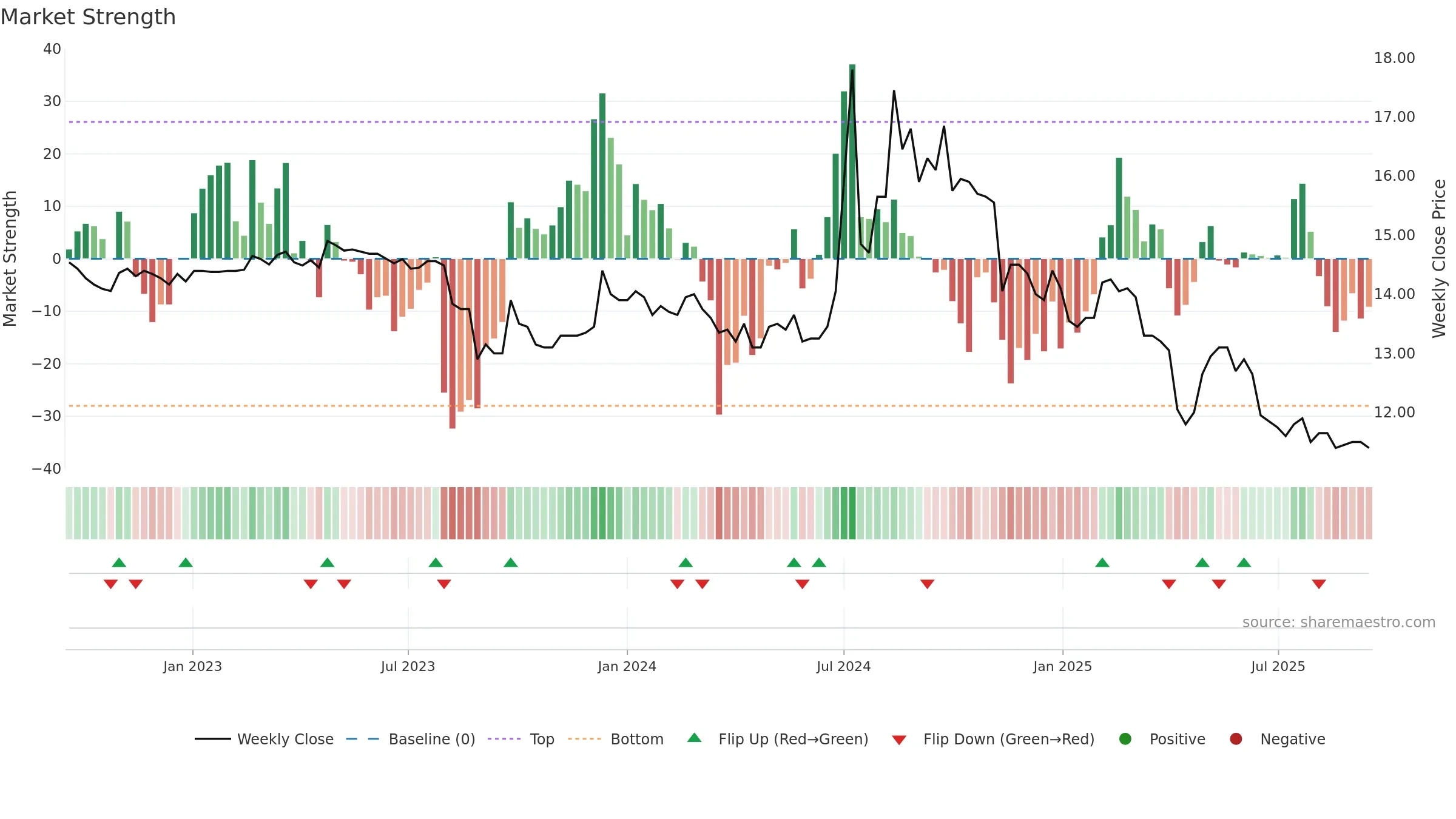The height and width of the screenshot is (819, 1456).
Task: Toggle the Positive legend entry
Action: point(1162,739)
